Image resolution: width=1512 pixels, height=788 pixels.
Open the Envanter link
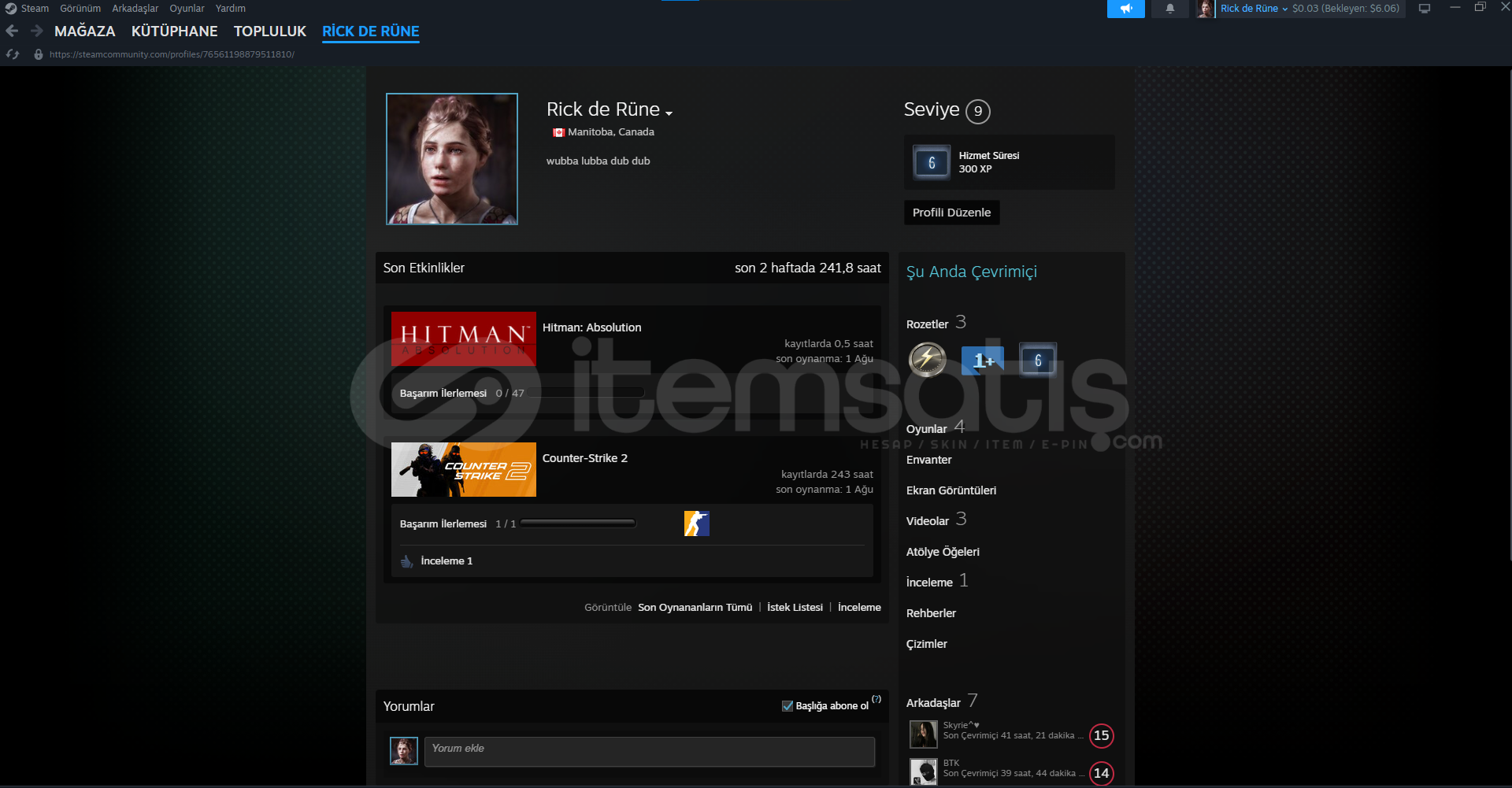point(928,460)
